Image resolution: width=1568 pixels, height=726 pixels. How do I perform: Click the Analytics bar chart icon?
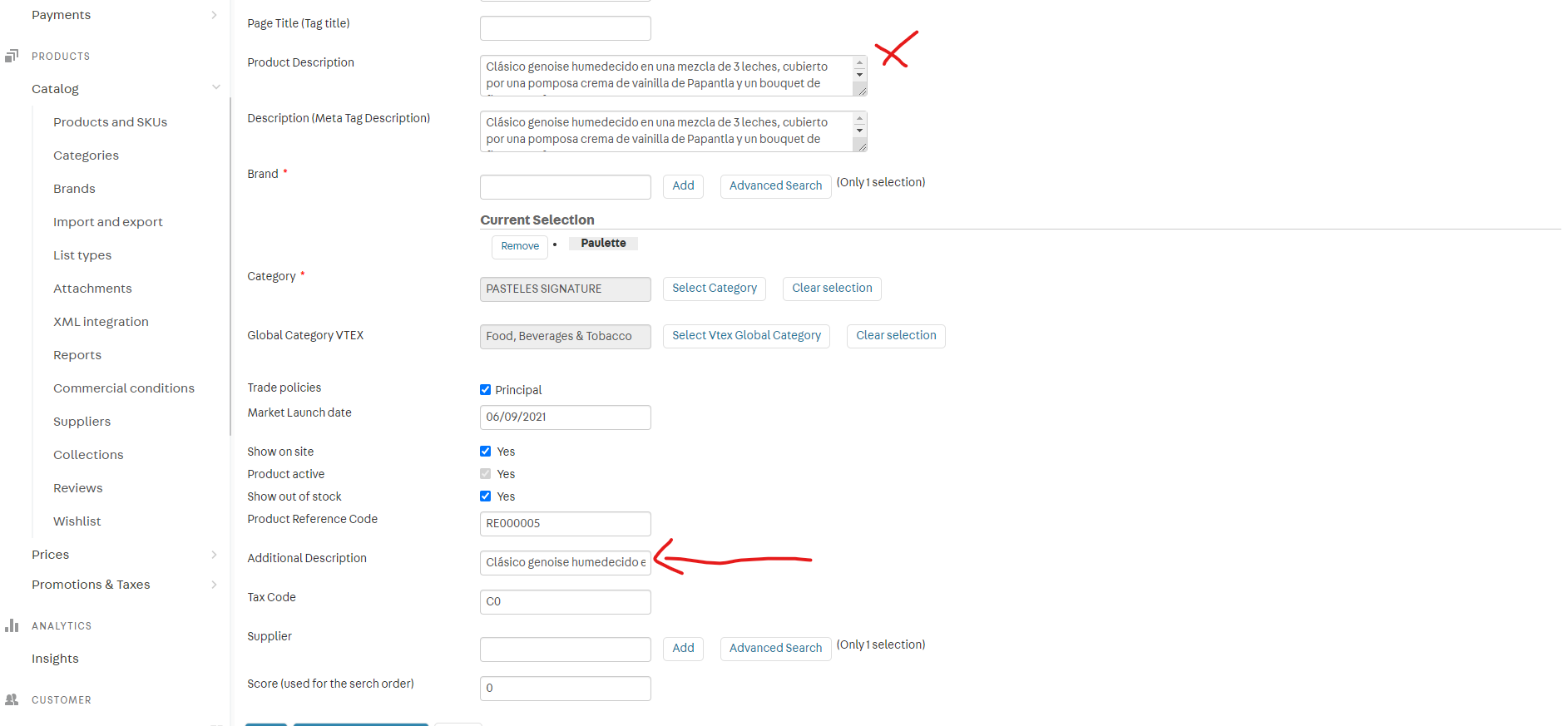coord(12,625)
